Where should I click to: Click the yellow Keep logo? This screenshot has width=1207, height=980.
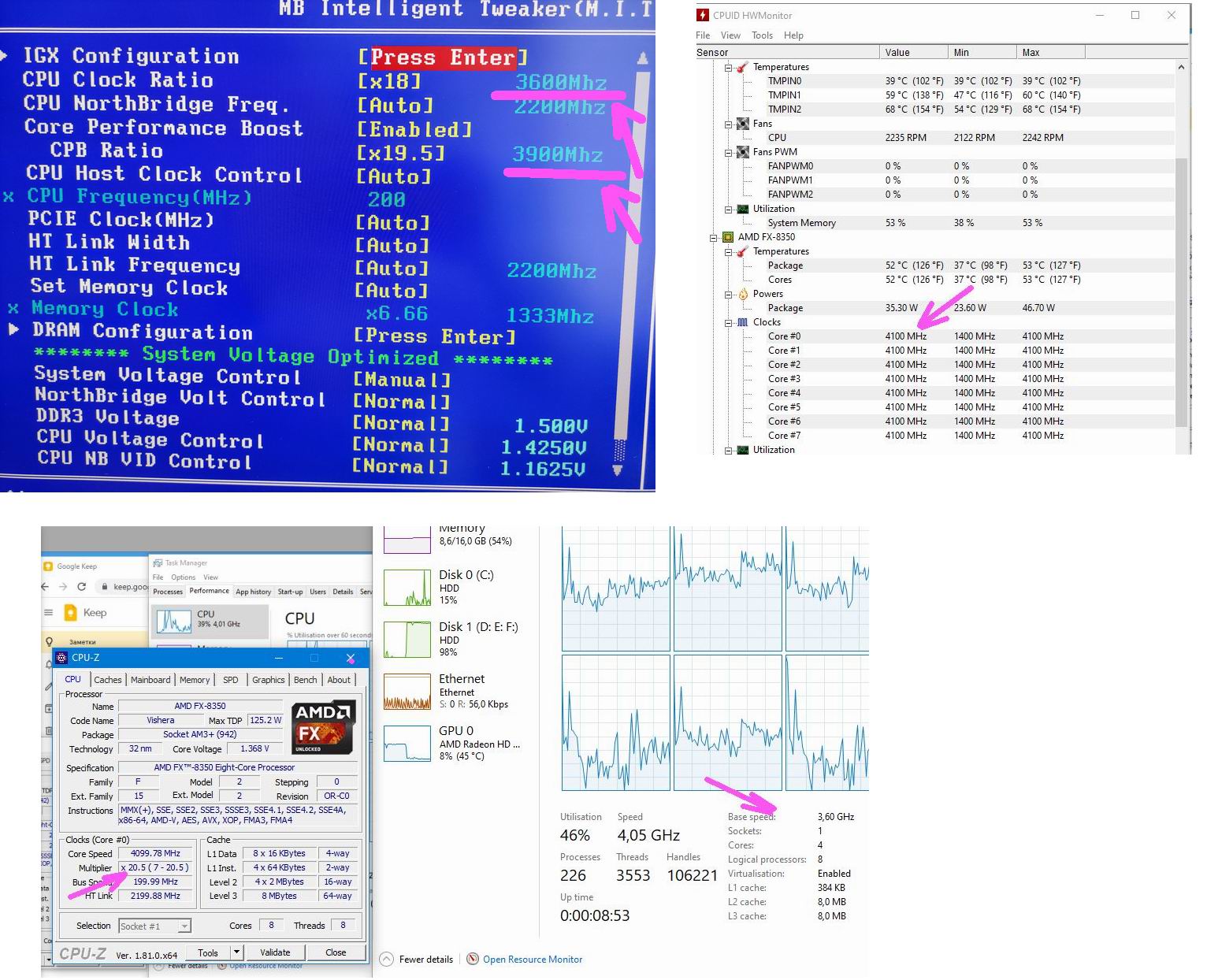[71, 612]
